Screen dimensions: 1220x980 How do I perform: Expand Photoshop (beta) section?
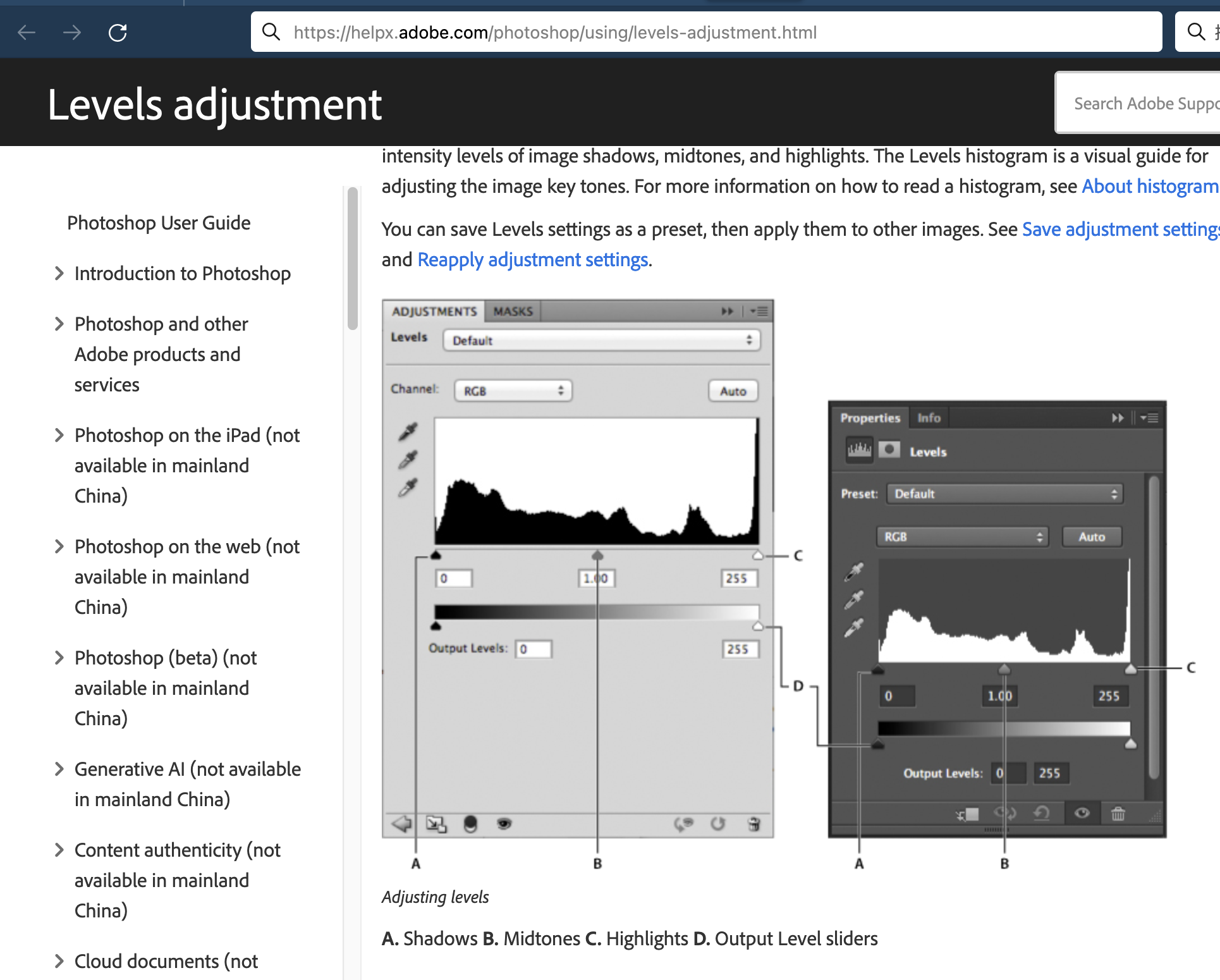59,658
